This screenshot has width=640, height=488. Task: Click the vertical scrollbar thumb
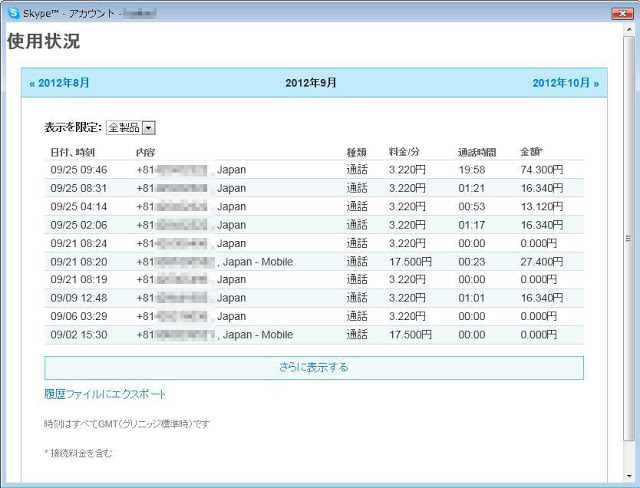coord(627,240)
